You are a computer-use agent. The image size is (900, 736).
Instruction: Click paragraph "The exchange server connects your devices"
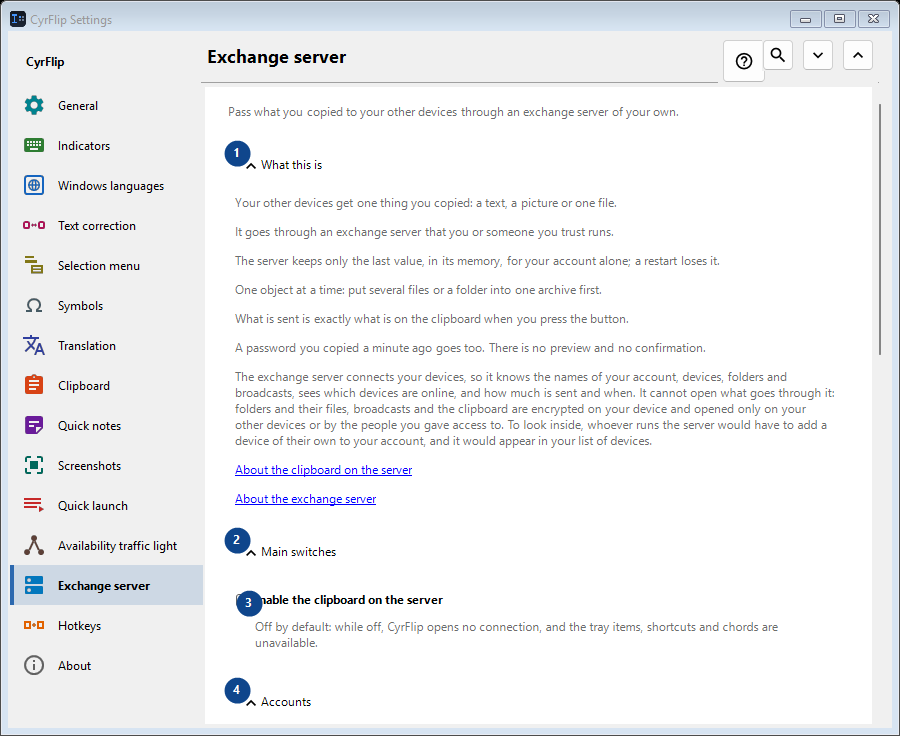[535, 409]
